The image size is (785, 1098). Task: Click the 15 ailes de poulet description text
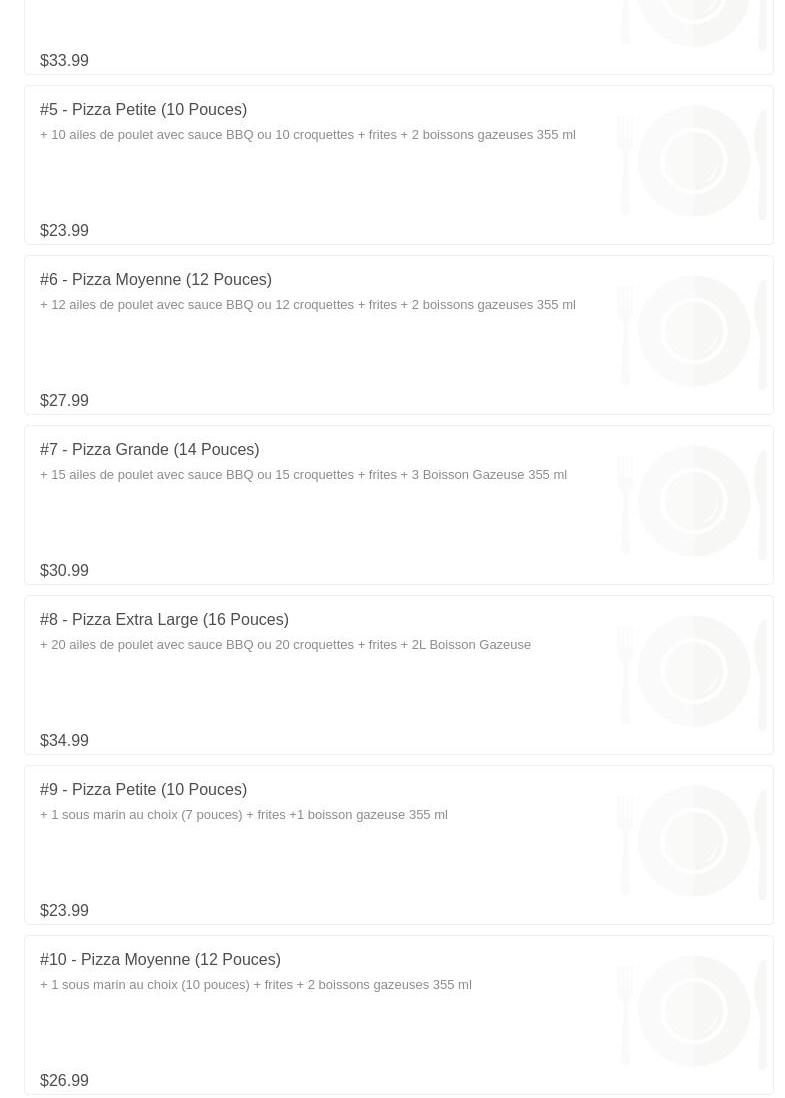(x=303, y=475)
